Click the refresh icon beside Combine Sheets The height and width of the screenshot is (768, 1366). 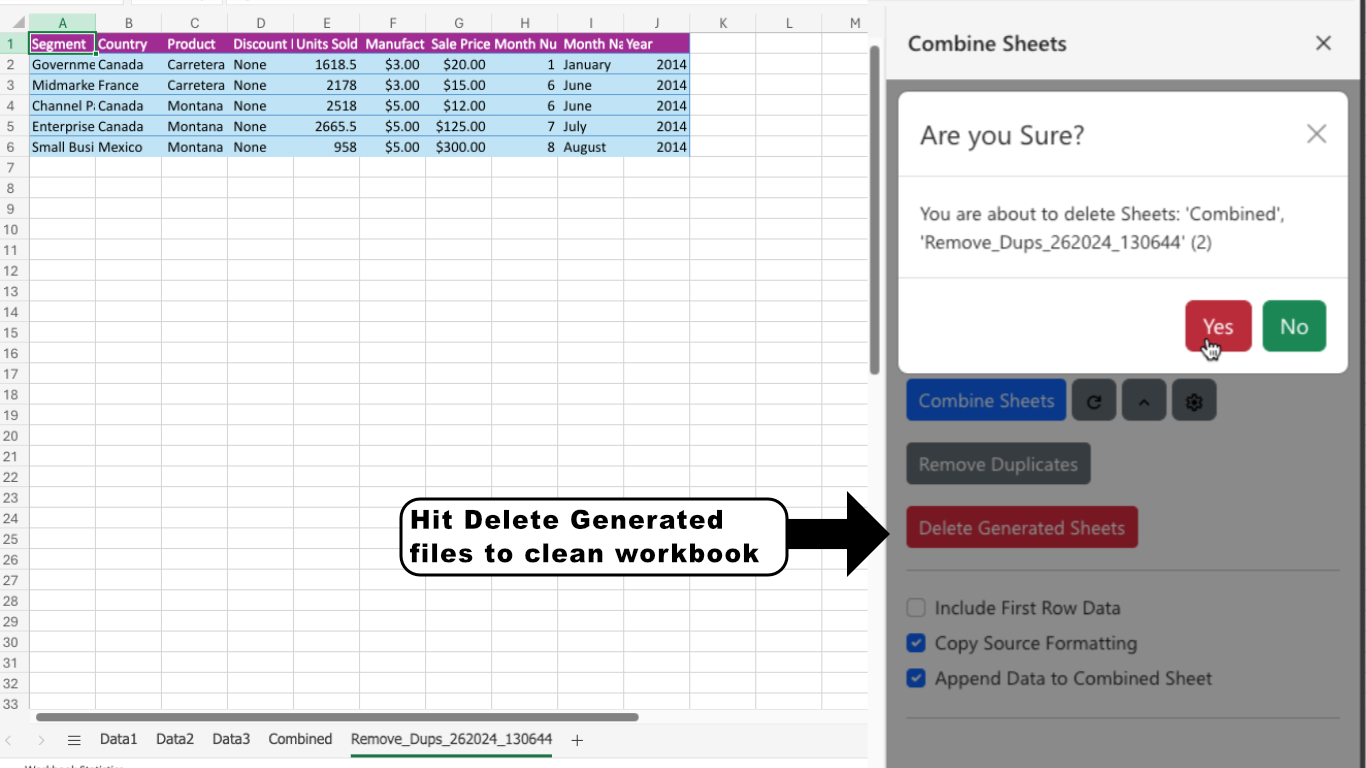coord(1093,400)
